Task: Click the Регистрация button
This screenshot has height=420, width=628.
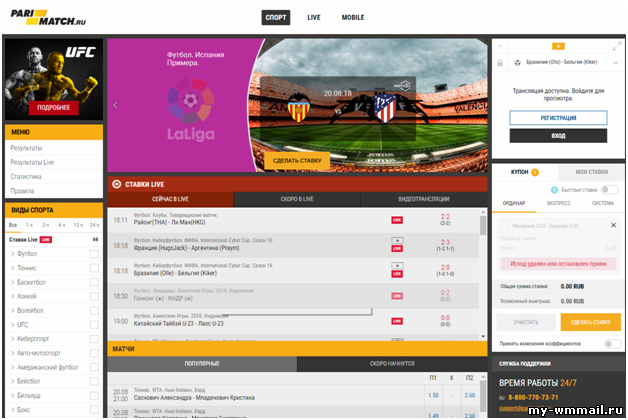Action: pyautogui.click(x=558, y=118)
